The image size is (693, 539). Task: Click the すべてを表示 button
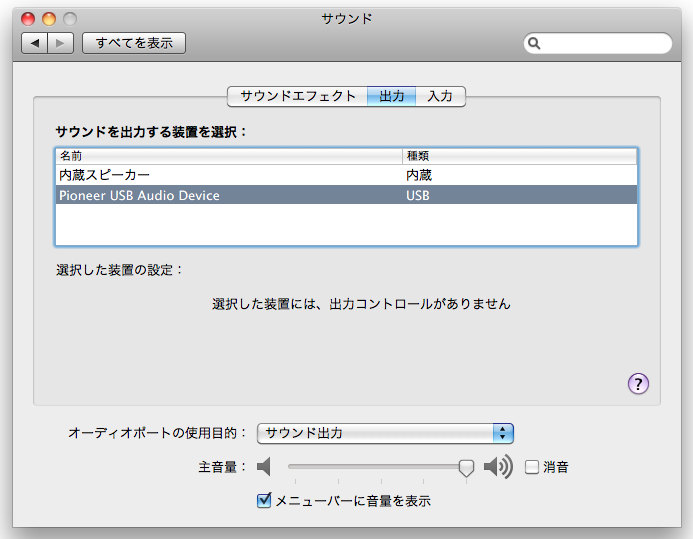[x=134, y=43]
